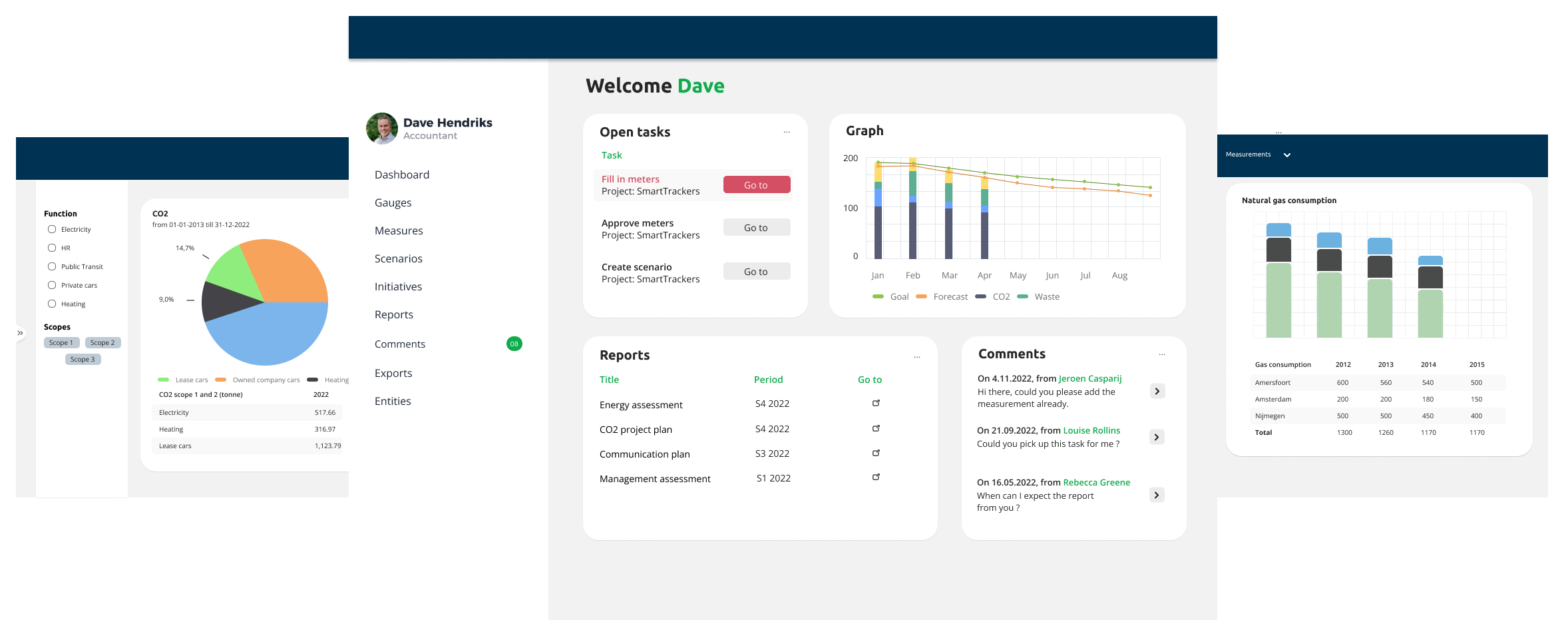The width and height of the screenshot is (1568, 634).
Task: Click the Rebecca Greene name link
Action: point(1096,482)
